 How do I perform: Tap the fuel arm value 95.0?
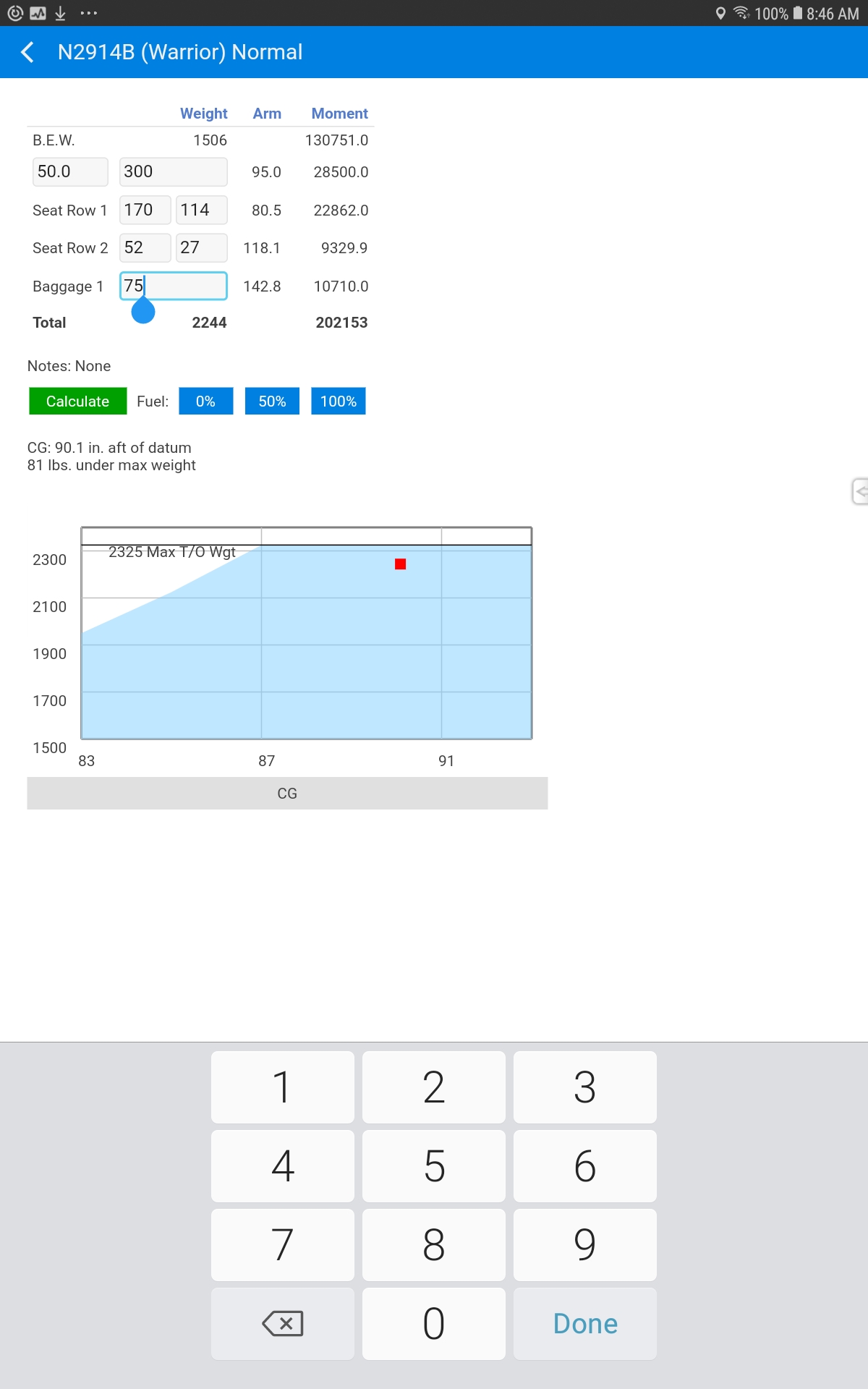(266, 172)
